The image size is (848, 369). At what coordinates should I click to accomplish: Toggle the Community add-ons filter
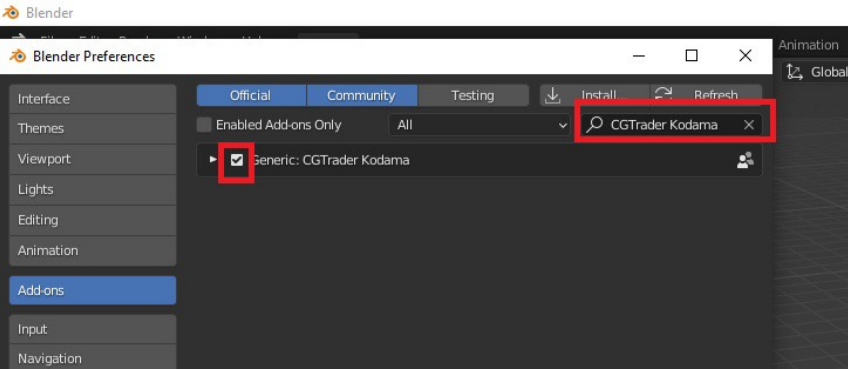point(362,96)
